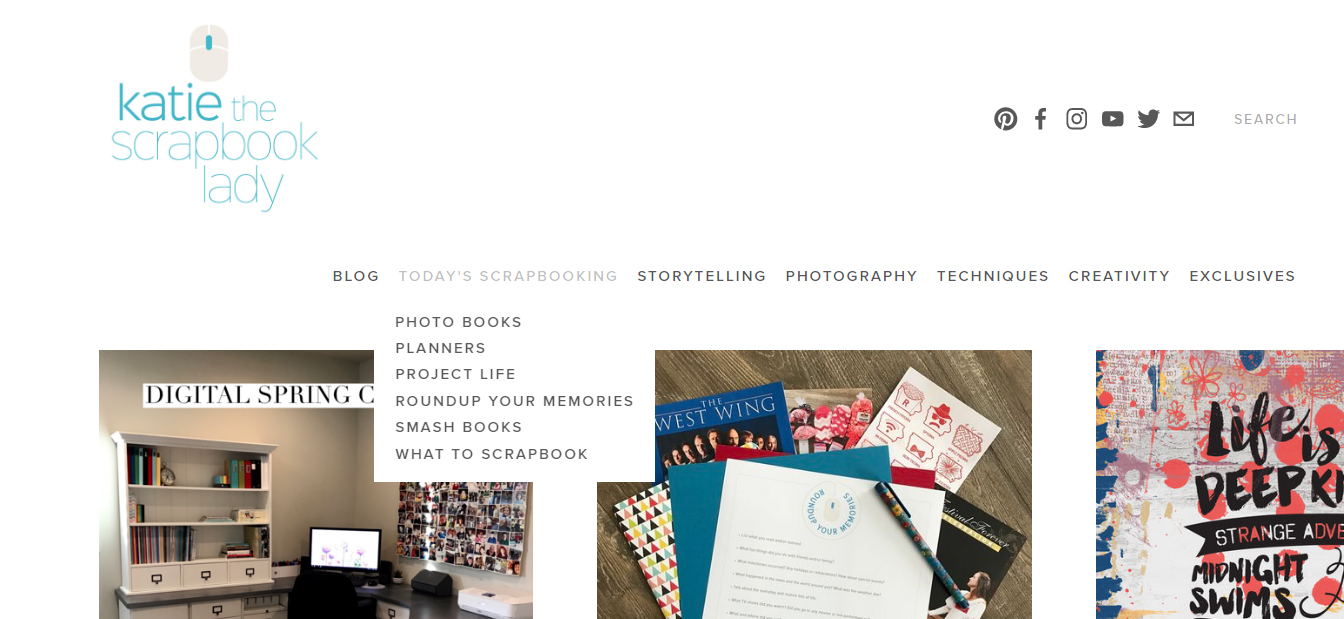
Task: Select Planners in the submenu
Action: [x=441, y=348]
